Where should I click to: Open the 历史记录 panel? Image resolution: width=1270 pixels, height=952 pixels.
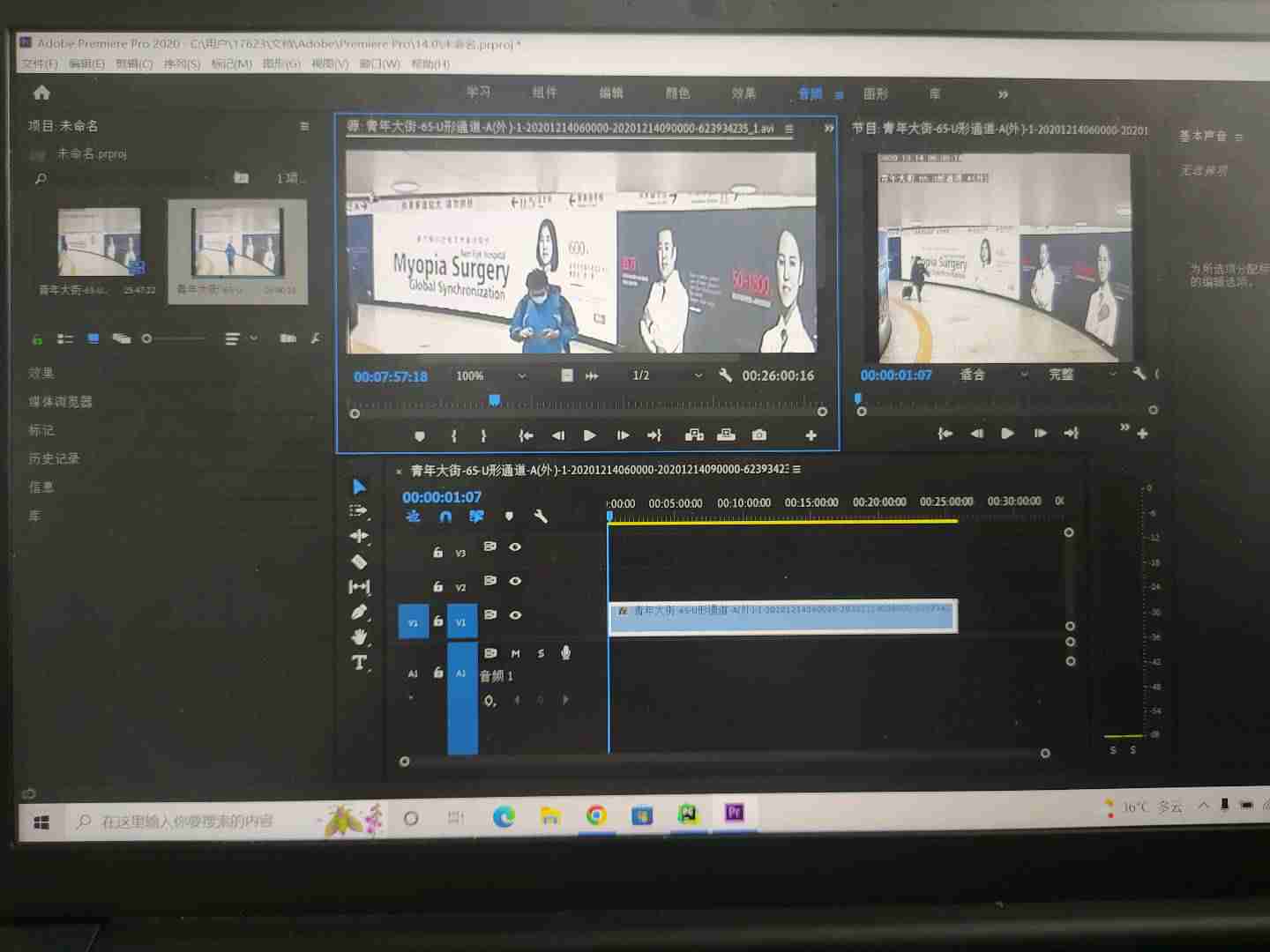click(54, 458)
